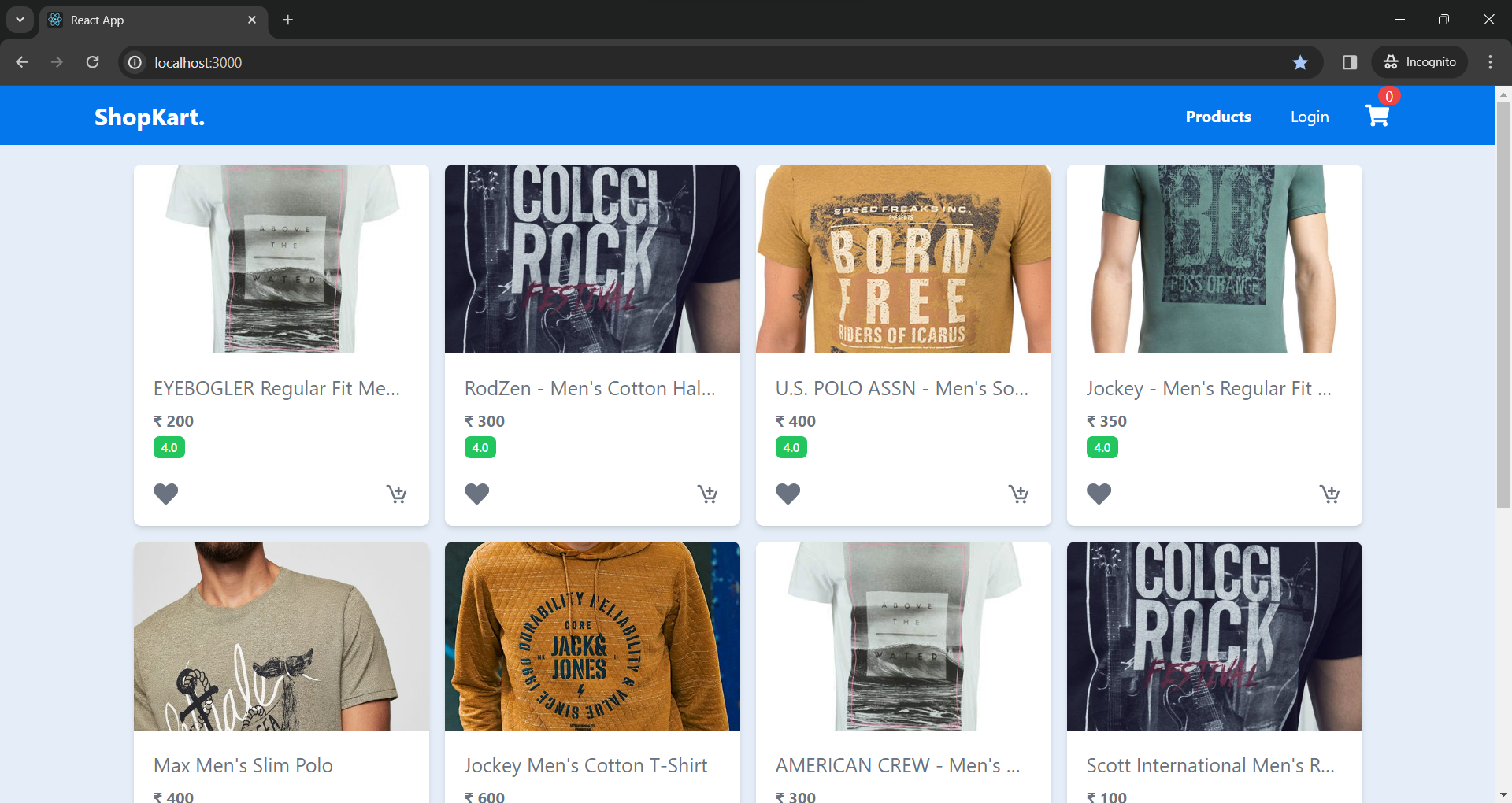Open the EYEBOGLER white t-shirt image
This screenshot has height=803, width=1512.
[x=281, y=259]
